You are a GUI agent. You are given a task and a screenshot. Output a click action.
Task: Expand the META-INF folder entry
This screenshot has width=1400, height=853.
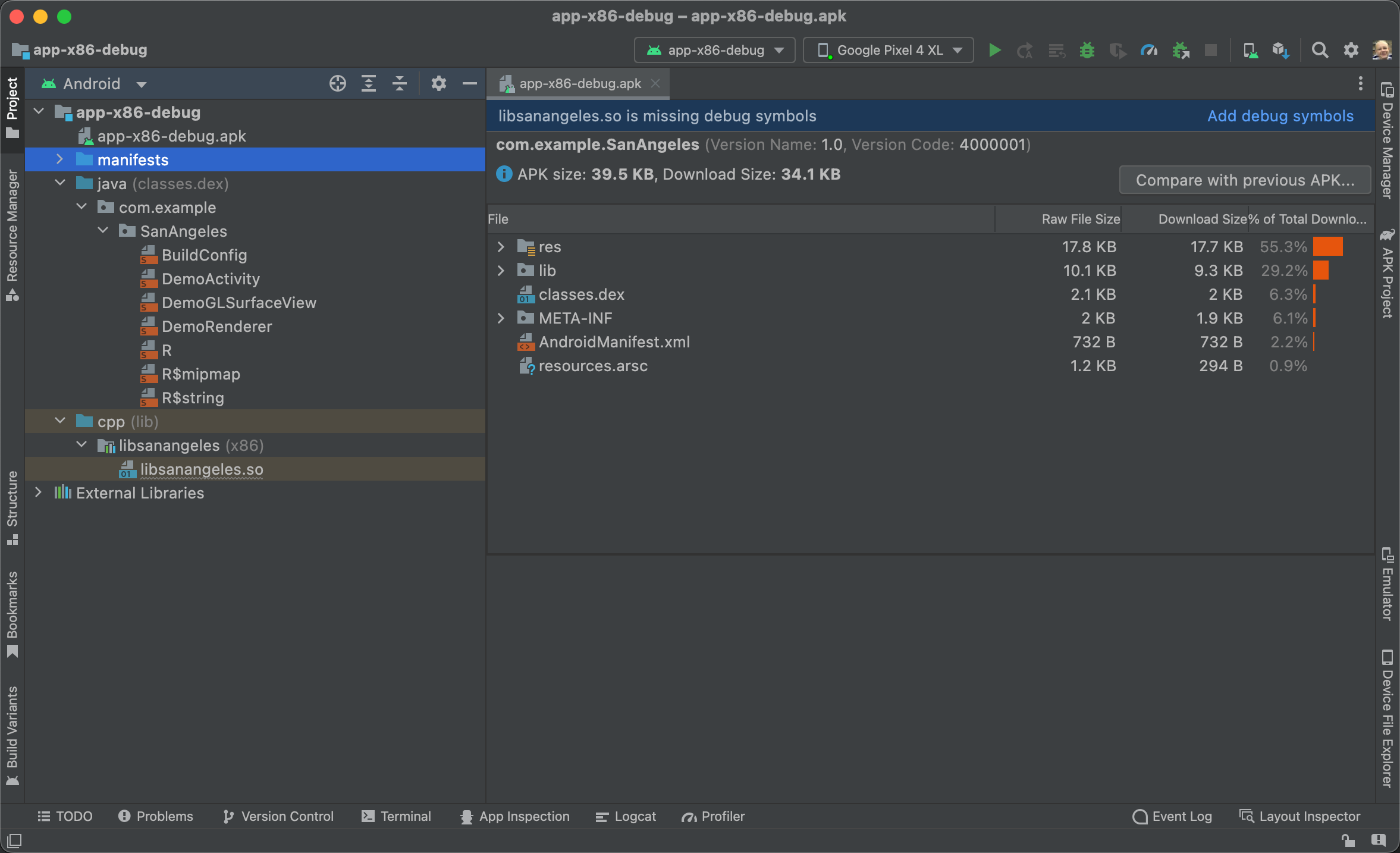501,318
